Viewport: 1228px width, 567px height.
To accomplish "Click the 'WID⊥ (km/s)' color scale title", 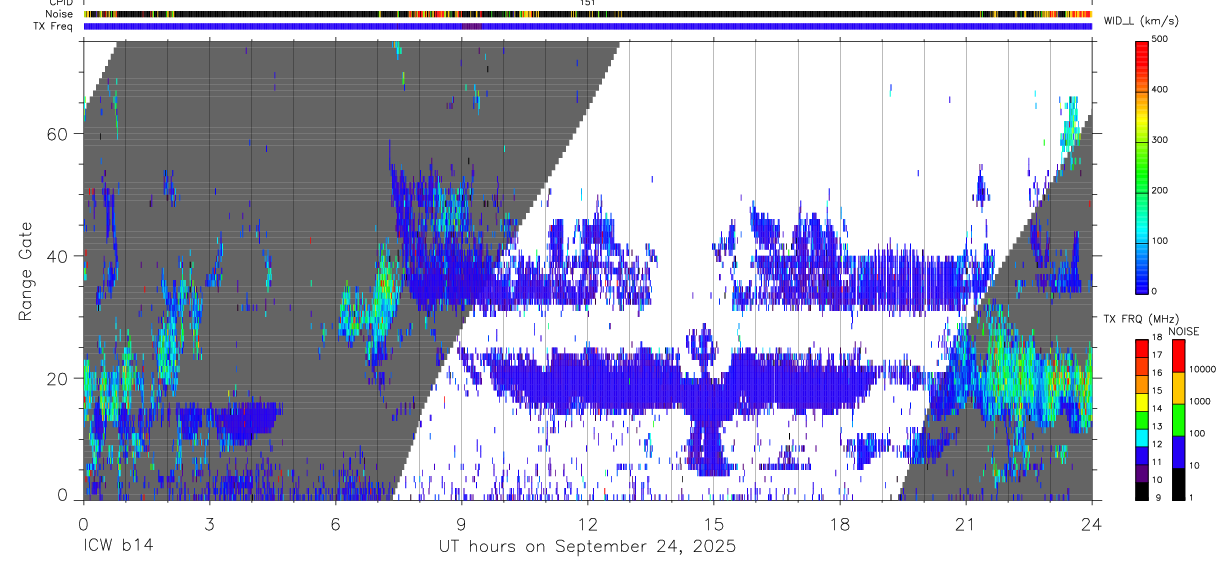I will [x=1140, y=20].
